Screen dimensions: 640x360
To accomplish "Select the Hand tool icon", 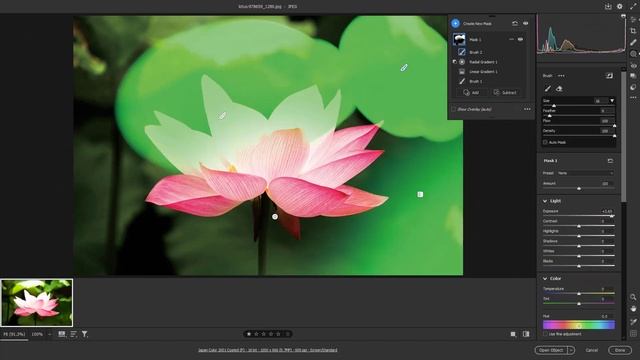I will tap(633, 309).
